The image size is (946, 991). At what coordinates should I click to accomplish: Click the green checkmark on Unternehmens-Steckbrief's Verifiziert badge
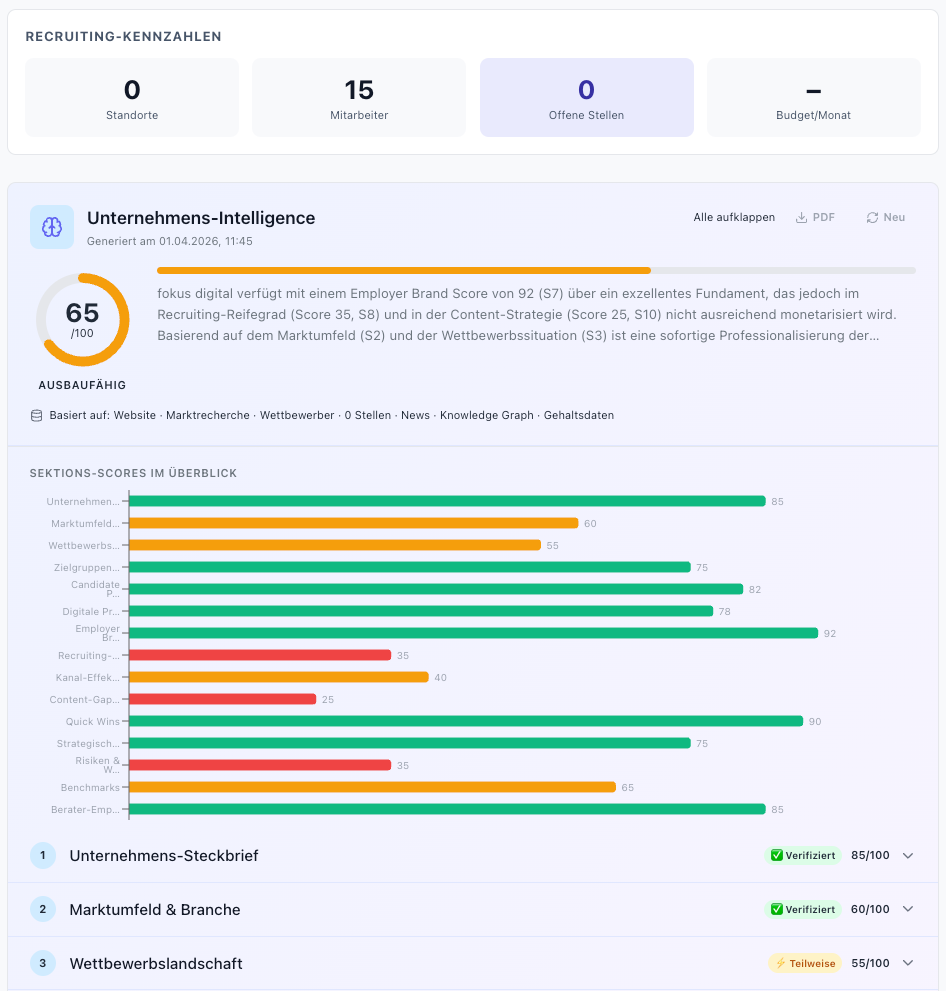pyautogui.click(x=777, y=856)
